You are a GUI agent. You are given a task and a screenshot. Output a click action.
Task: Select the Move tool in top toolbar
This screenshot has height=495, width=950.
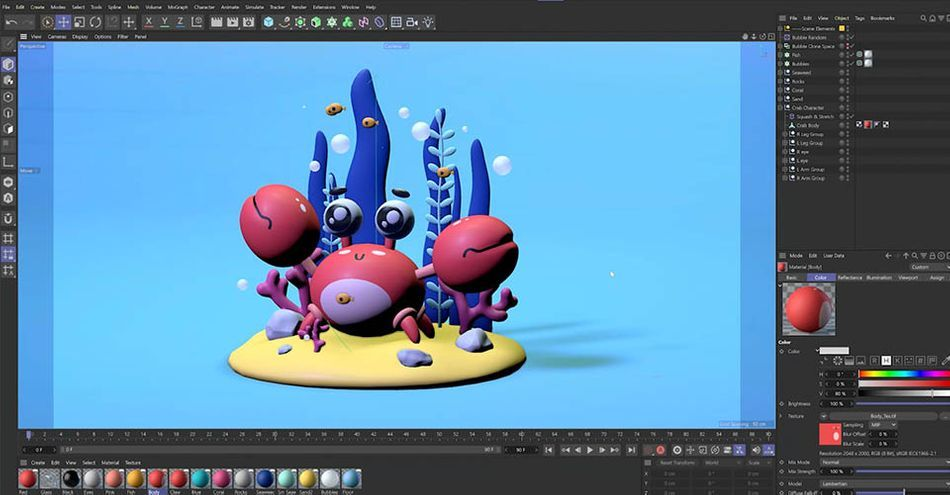pos(63,22)
